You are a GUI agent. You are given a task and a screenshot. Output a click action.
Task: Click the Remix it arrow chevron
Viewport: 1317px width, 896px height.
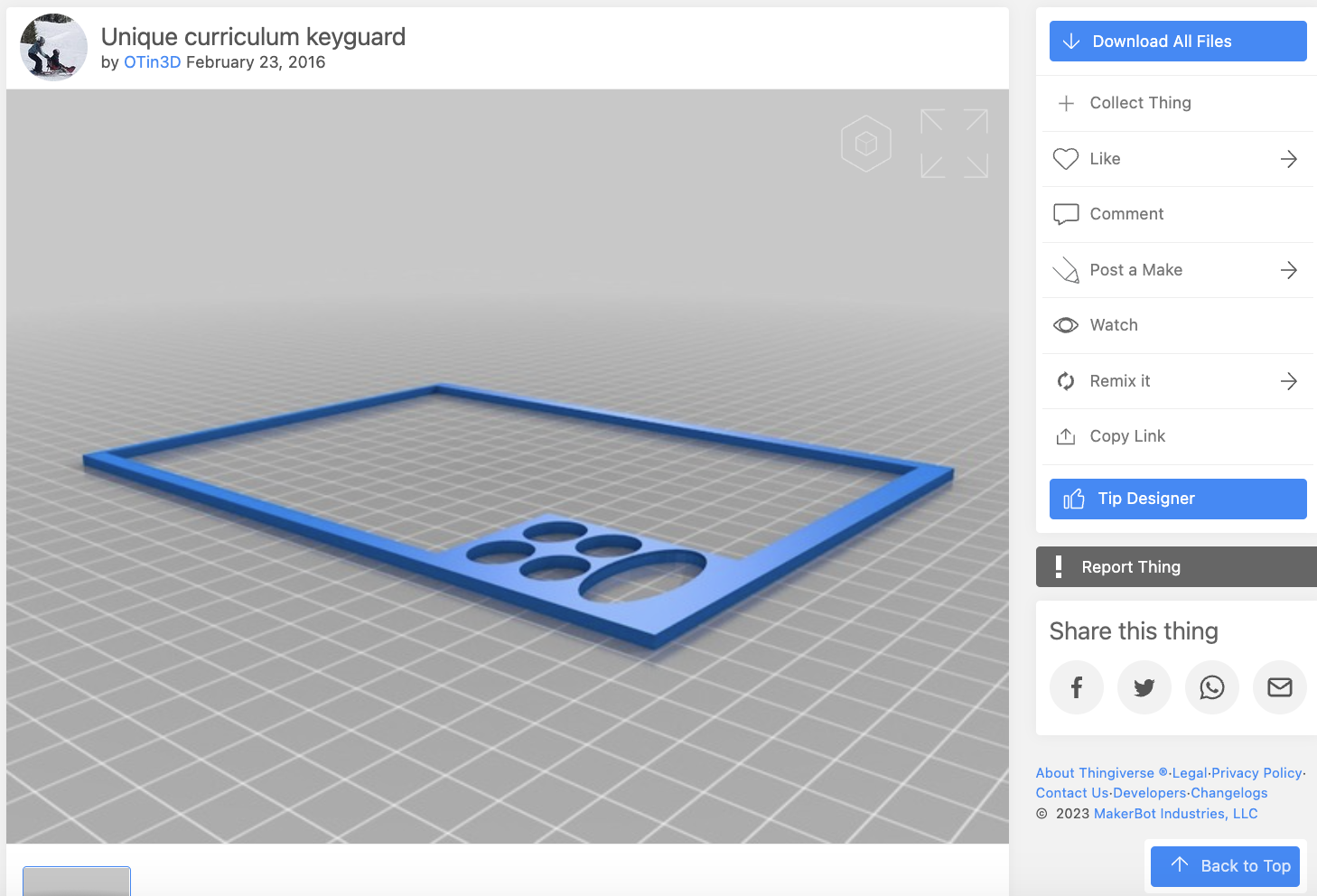click(1288, 380)
